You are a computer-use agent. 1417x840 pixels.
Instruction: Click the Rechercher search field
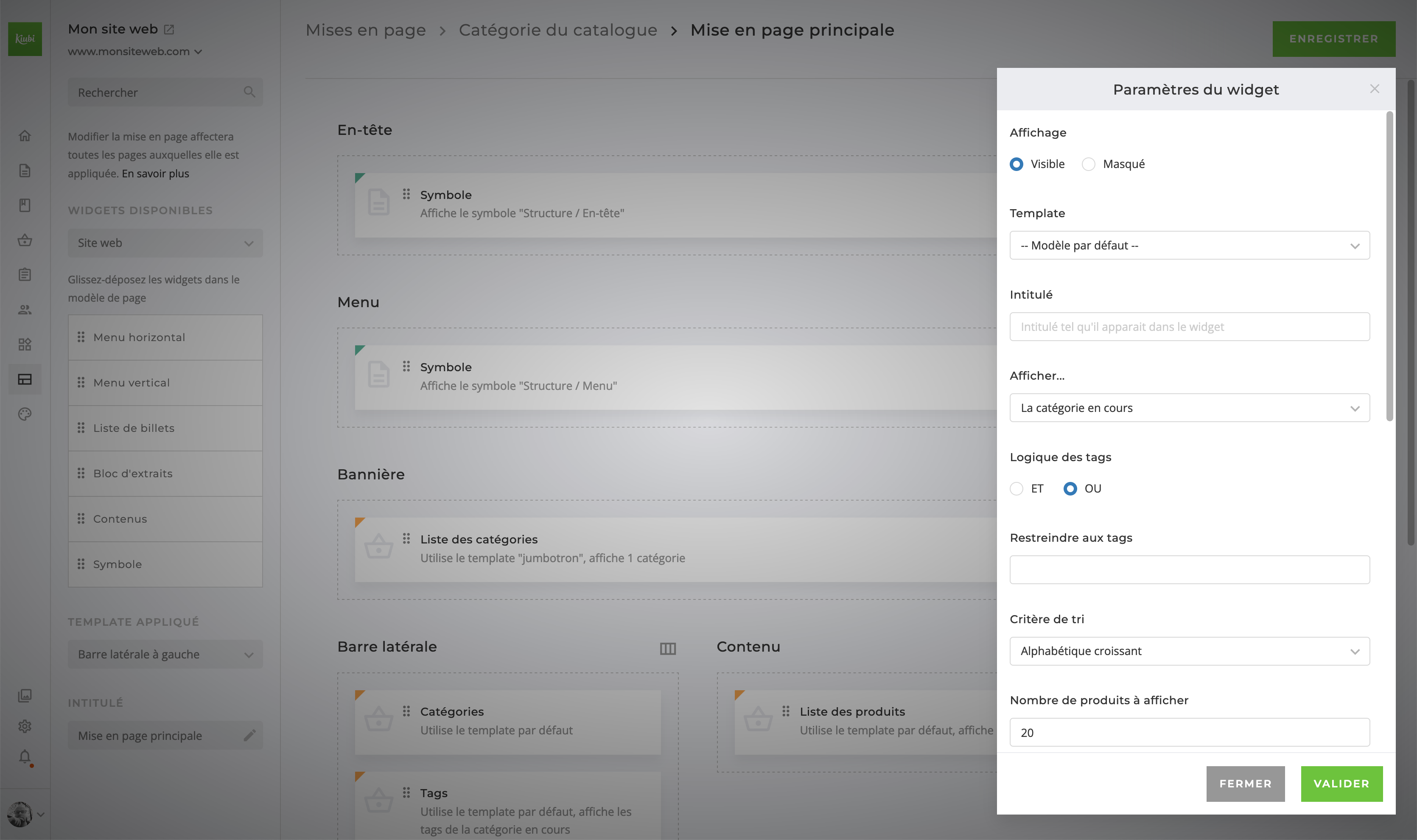click(165, 92)
